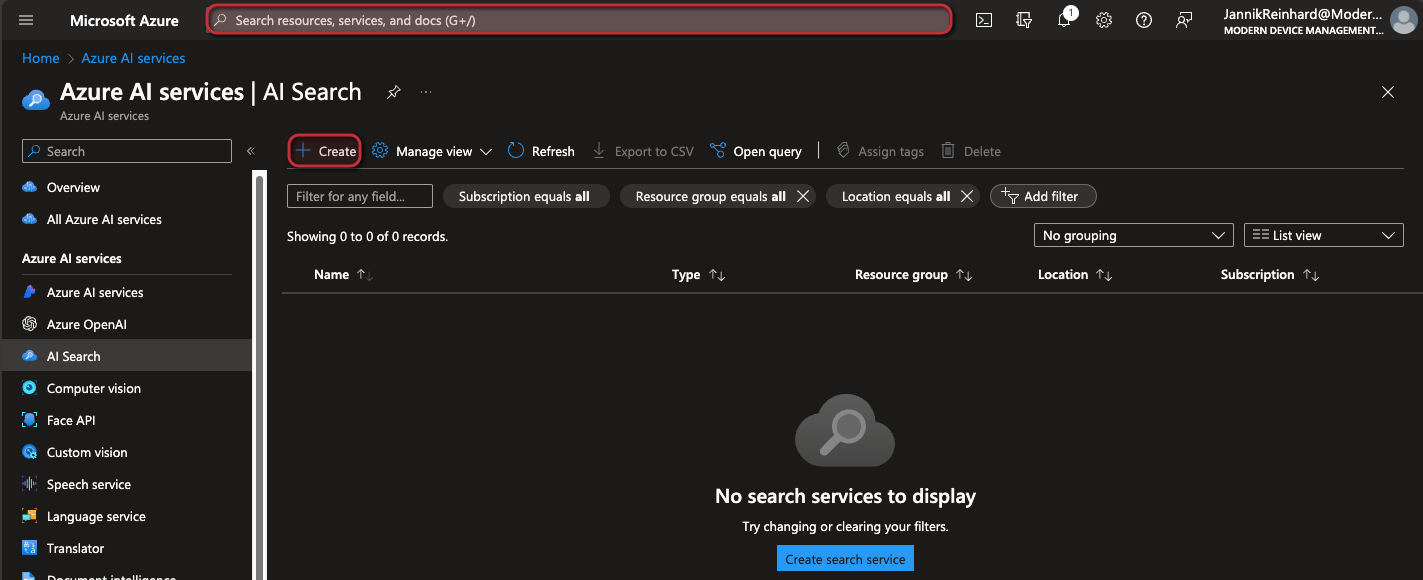Change No grouping dropdown option
1423x580 pixels.
tap(1133, 234)
